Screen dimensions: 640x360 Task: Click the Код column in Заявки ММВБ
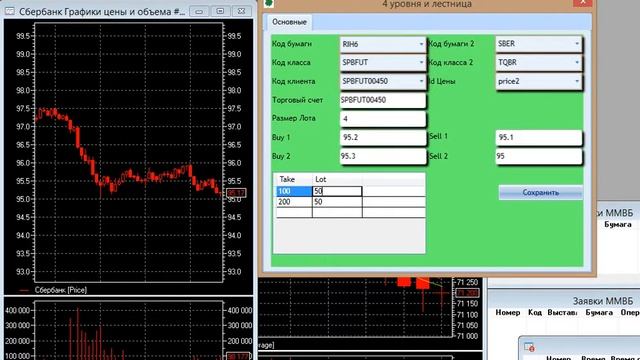[x=534, y=312]
